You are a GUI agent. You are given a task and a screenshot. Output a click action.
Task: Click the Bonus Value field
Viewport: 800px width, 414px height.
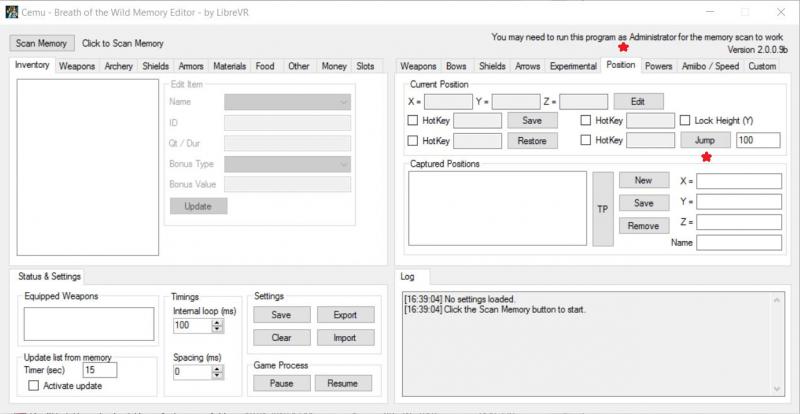coord(288,184)
